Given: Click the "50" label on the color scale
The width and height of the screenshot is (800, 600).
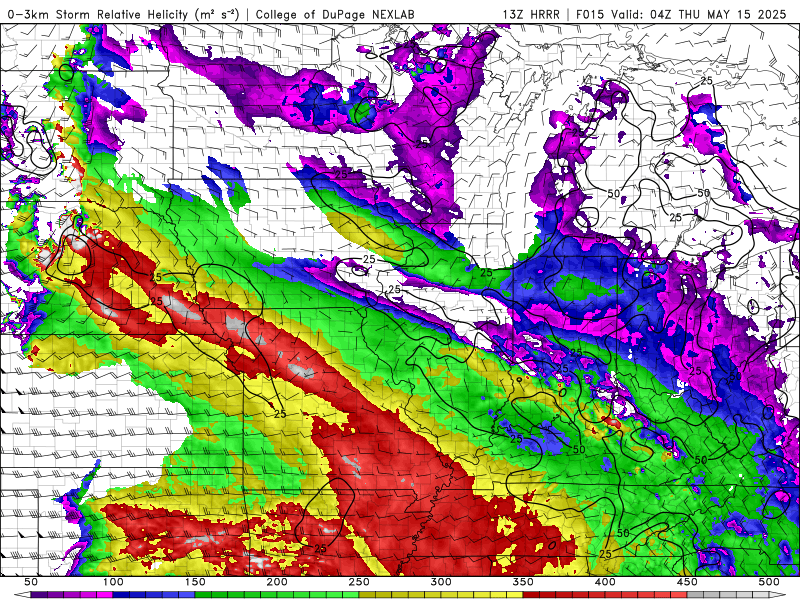Looking at the screenshot, I should 31,582.
